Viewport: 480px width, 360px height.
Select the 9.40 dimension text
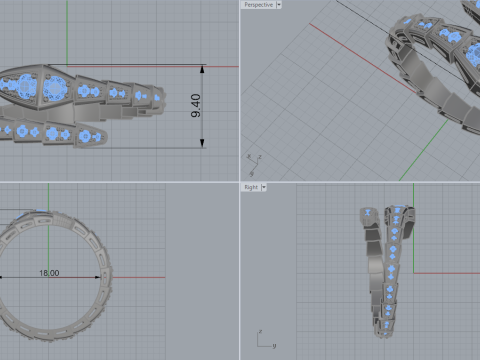196,106
